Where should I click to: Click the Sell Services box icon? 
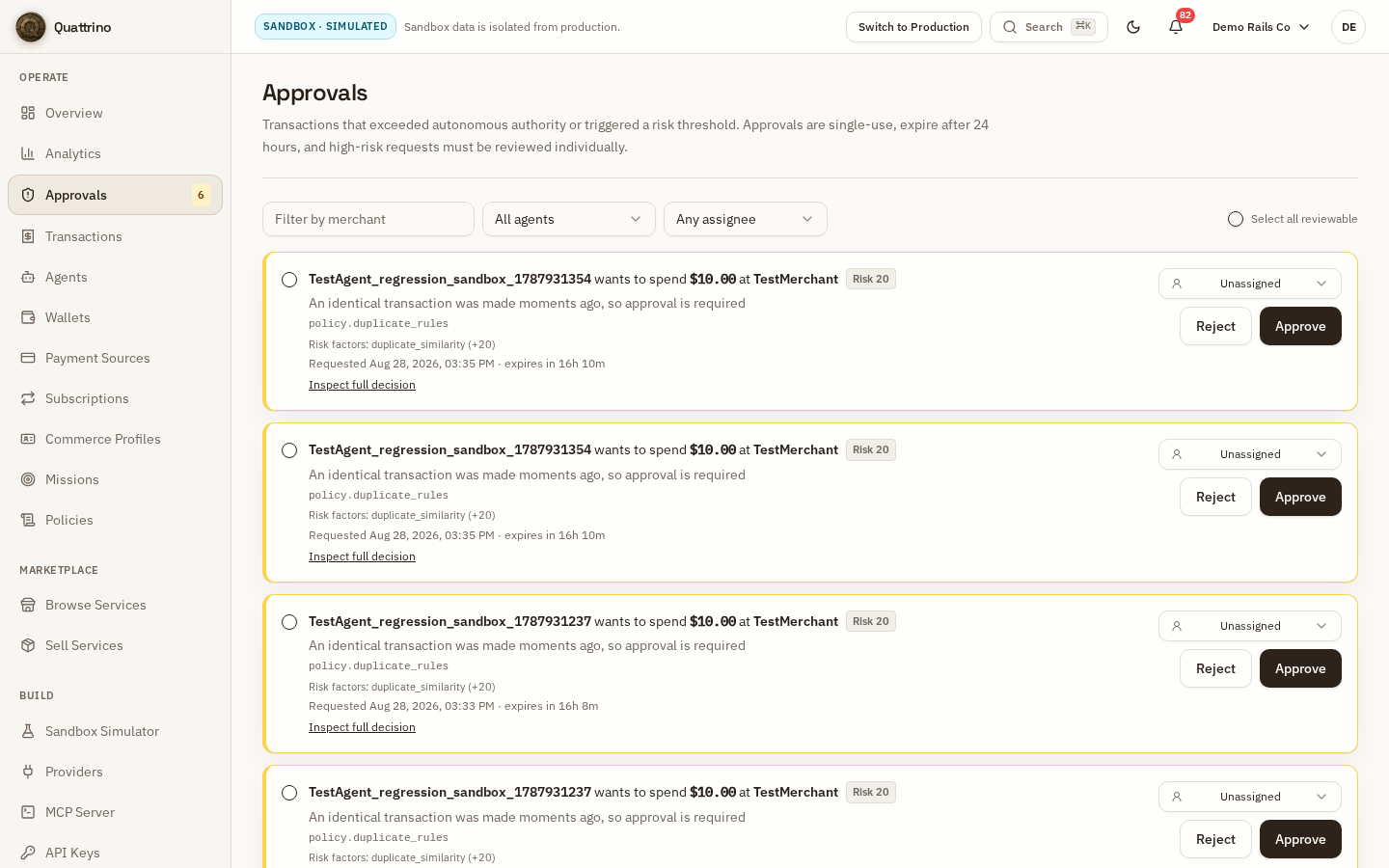click(28, 645)
